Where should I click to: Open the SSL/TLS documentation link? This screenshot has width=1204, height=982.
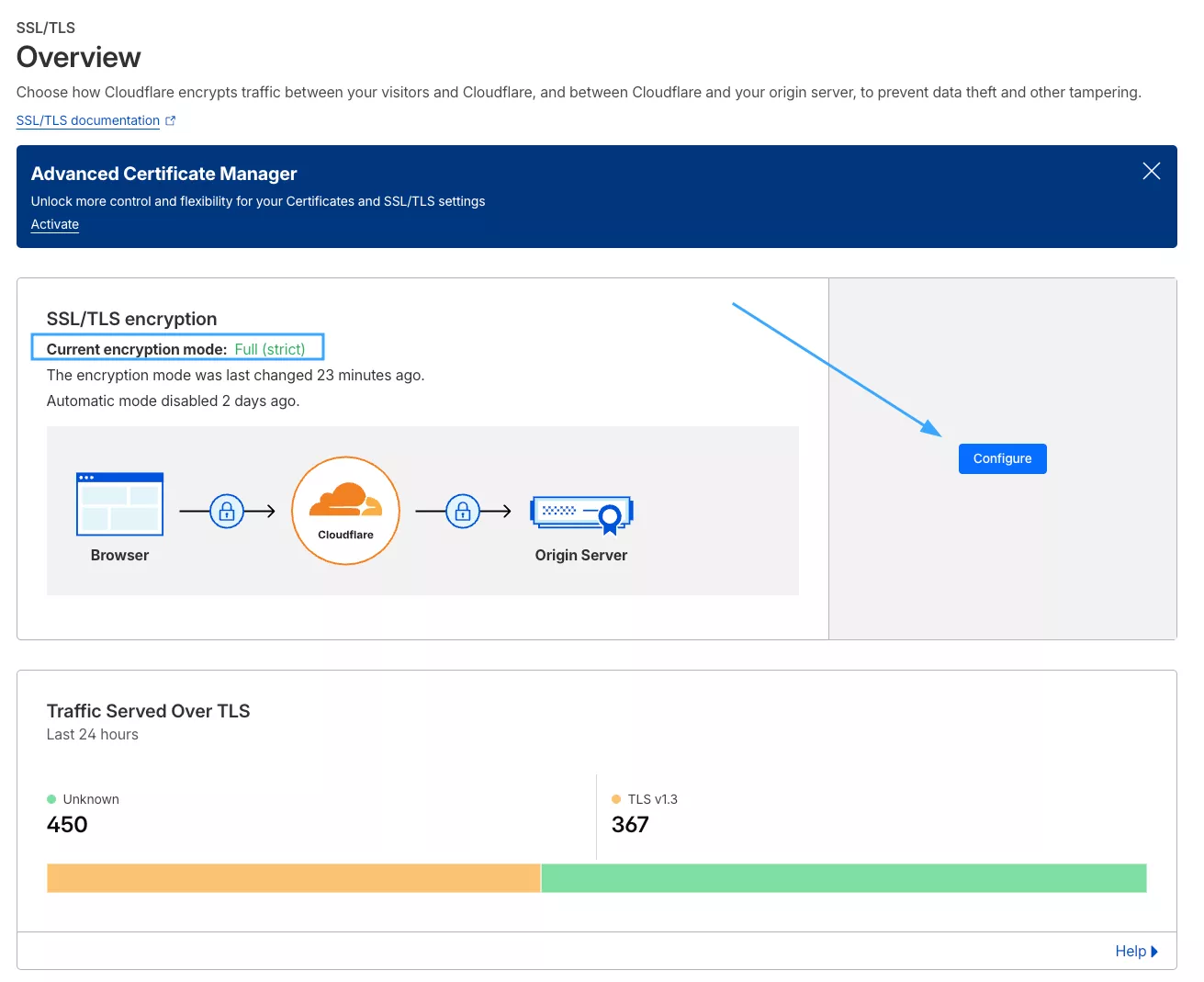[86, 120]
